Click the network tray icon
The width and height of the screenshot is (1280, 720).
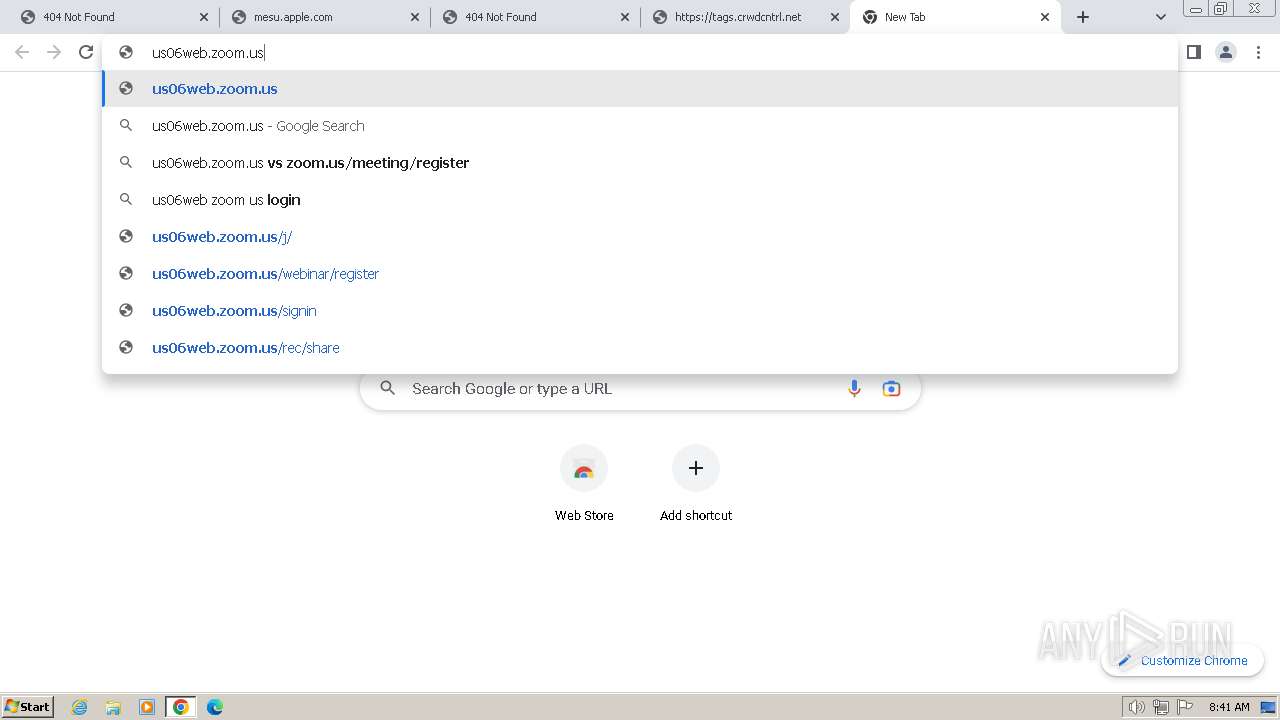point(1160,707)
